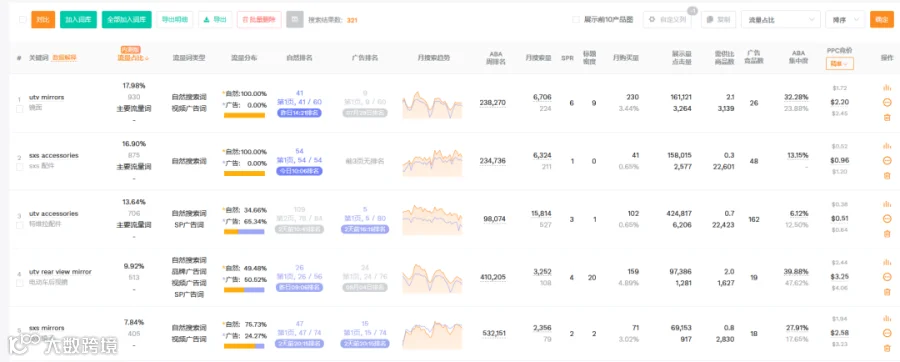Click minus circle icon for utv rear view mirror
The width and height of the screenshot is (900, 362).
click(x=887, y=277)
